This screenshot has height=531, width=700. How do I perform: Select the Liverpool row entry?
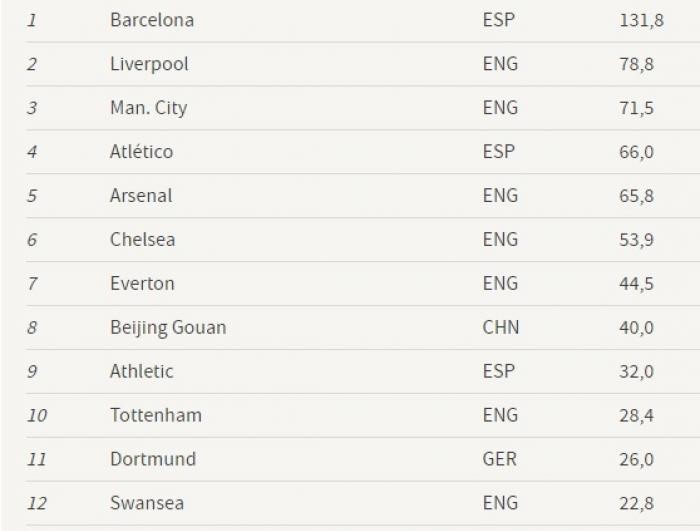(149, 64)
